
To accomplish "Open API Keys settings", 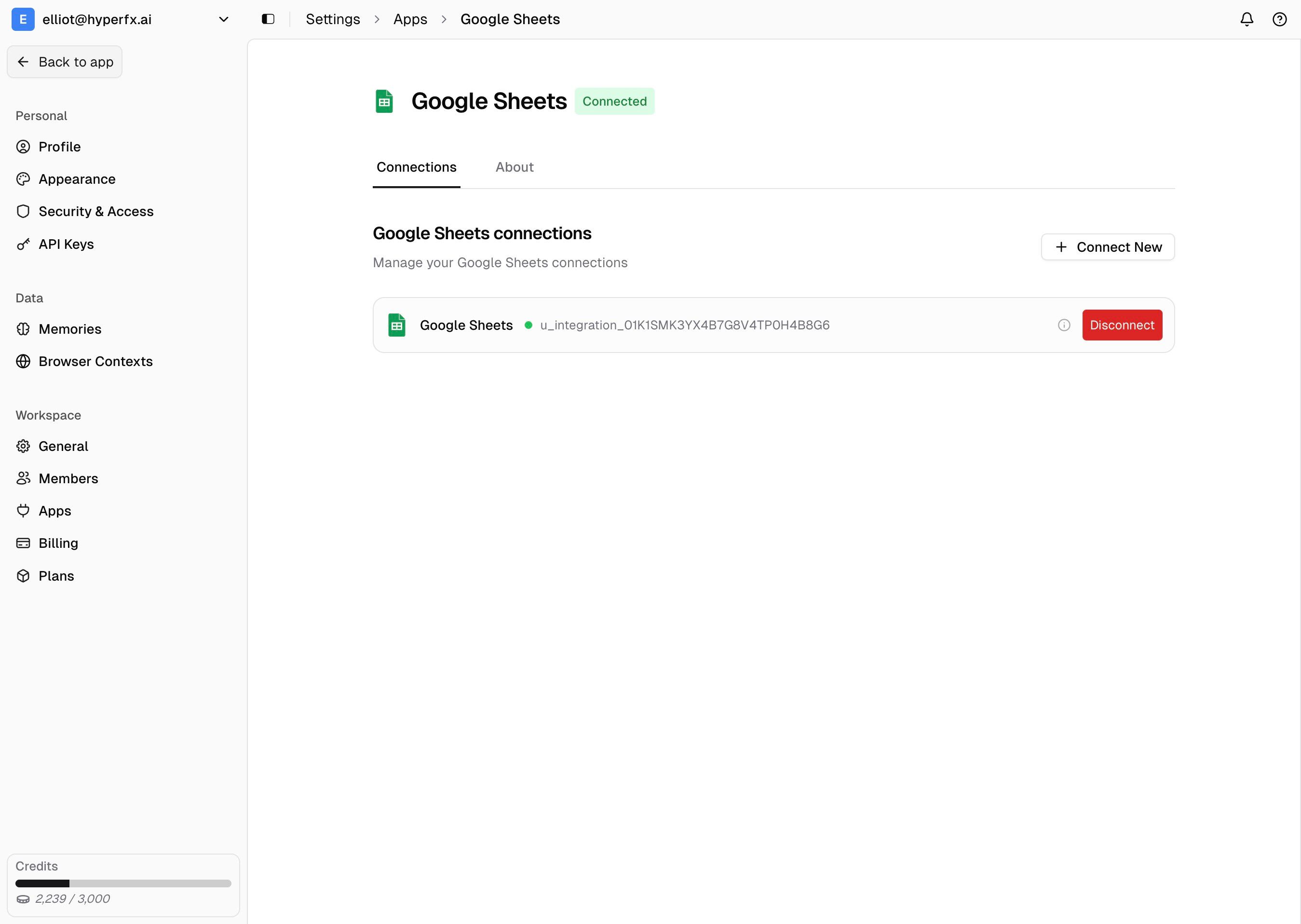I will (66, 244).
